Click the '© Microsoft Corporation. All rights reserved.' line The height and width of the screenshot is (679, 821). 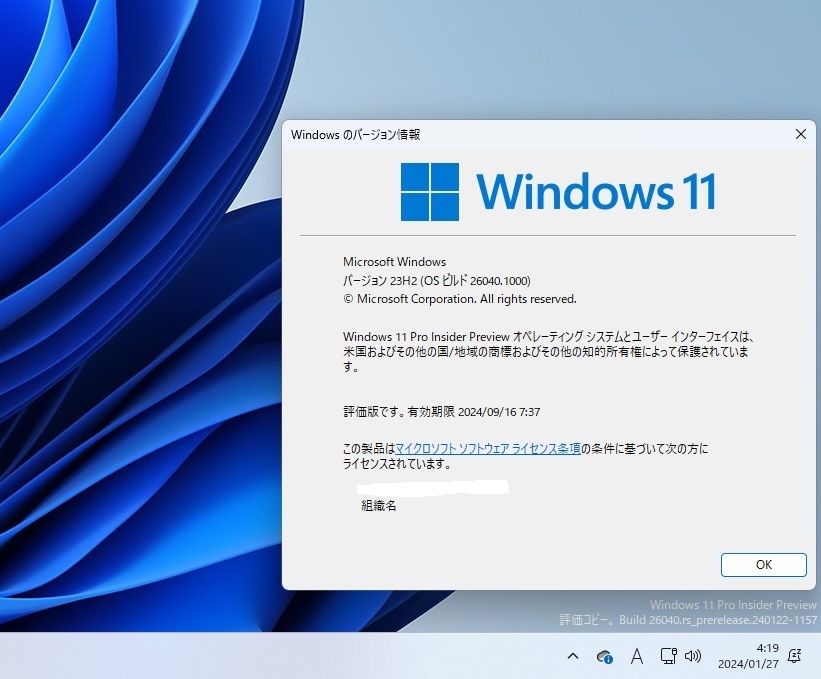coord(460,299)
